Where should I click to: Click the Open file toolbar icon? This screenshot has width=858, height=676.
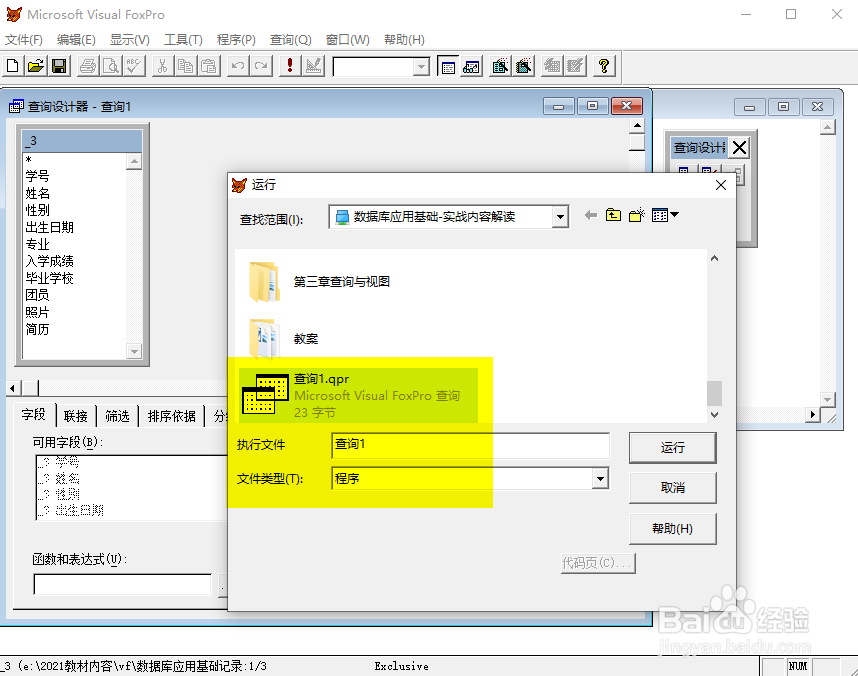click(36, 66)
